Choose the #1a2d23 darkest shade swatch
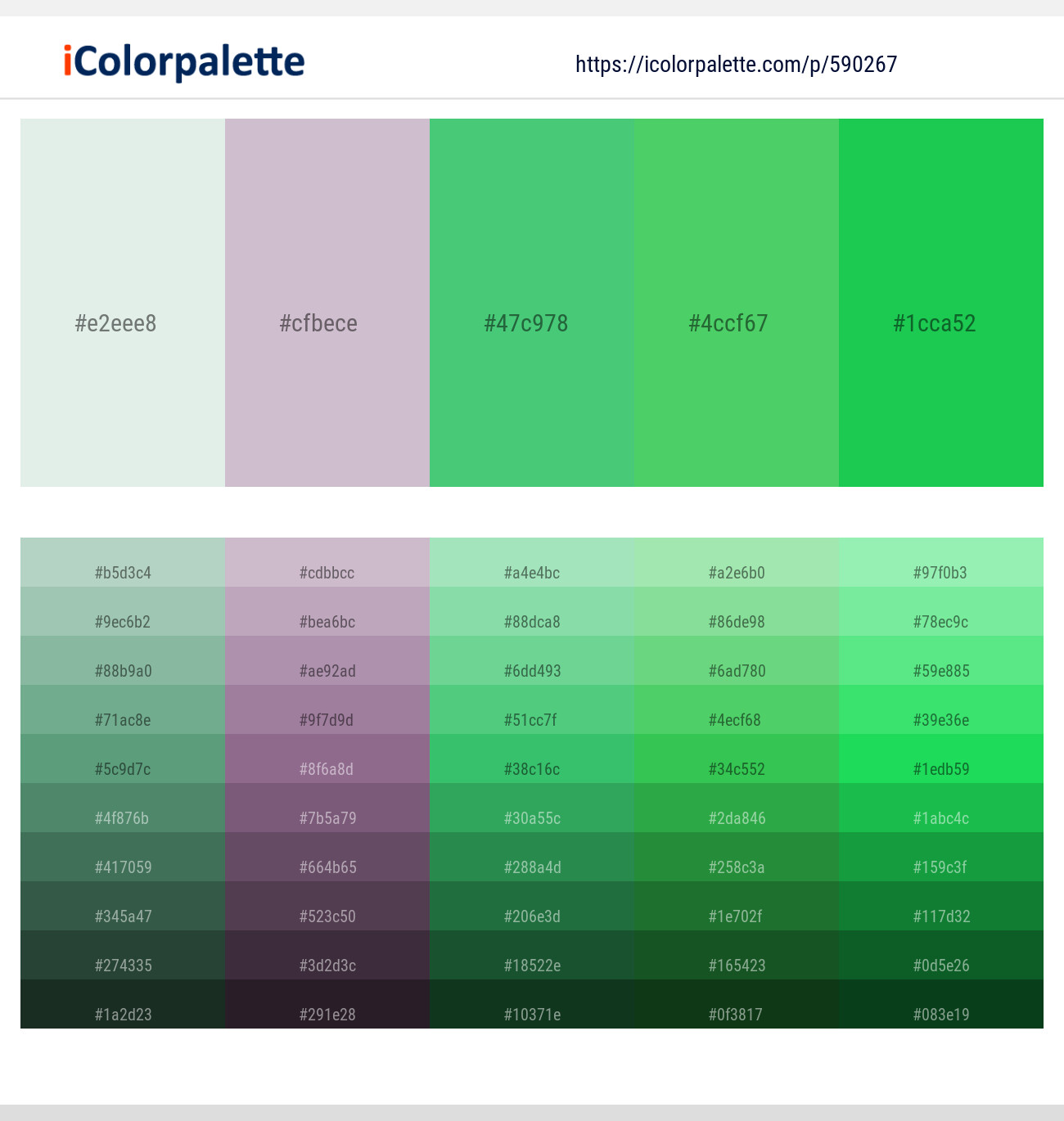The image size is (1064, 1121). tap(123, 1005)
